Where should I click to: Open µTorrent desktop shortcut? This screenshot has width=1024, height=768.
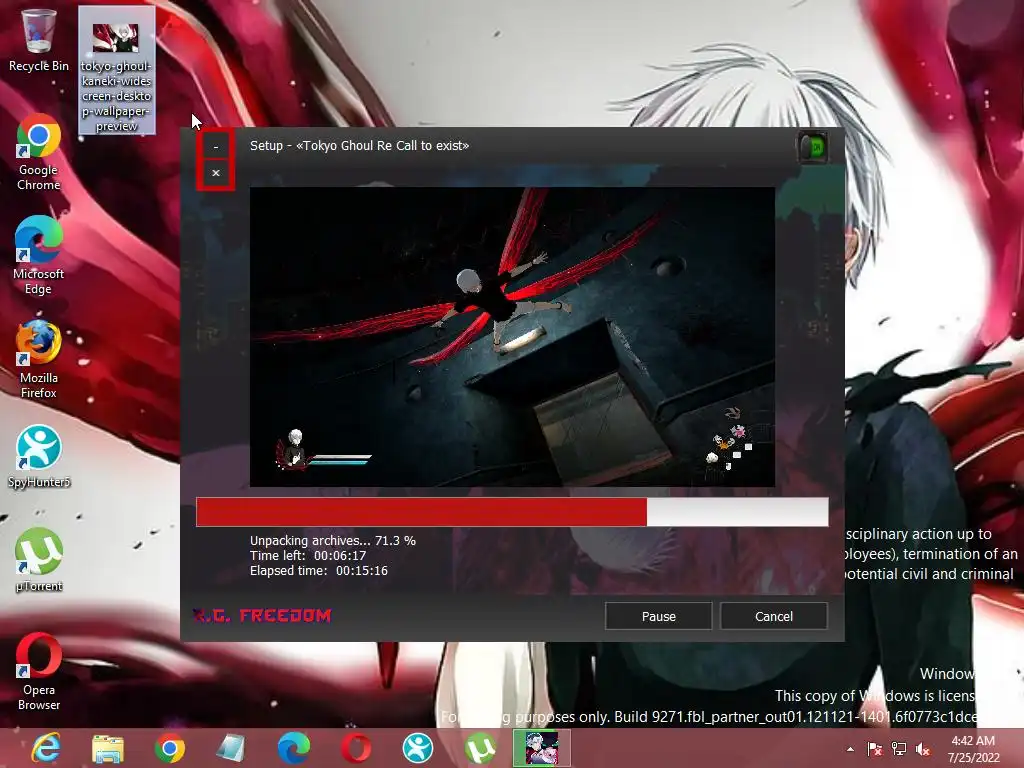click(x=39, y=560)
